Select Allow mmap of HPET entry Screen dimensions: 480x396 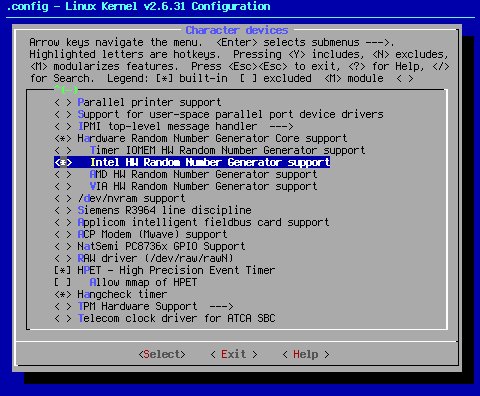pos(143,282)
